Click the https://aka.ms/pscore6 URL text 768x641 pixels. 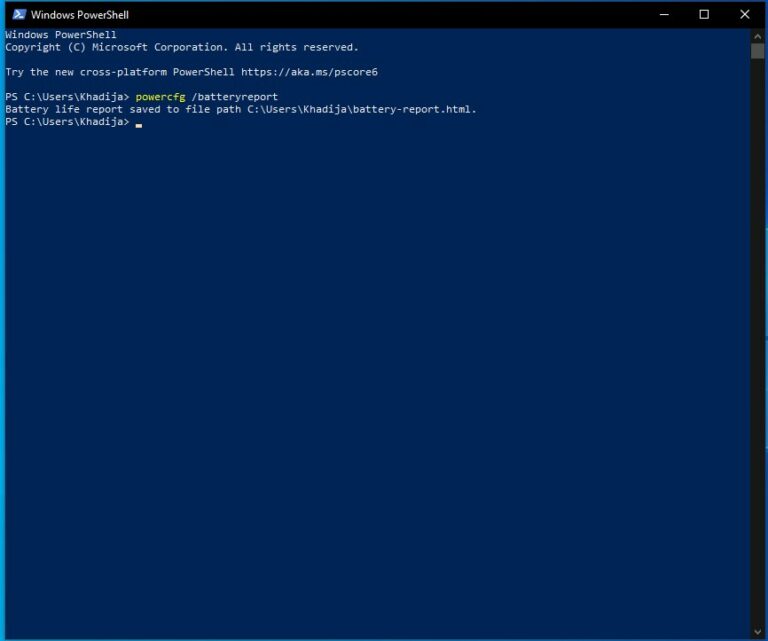point(309,72)
